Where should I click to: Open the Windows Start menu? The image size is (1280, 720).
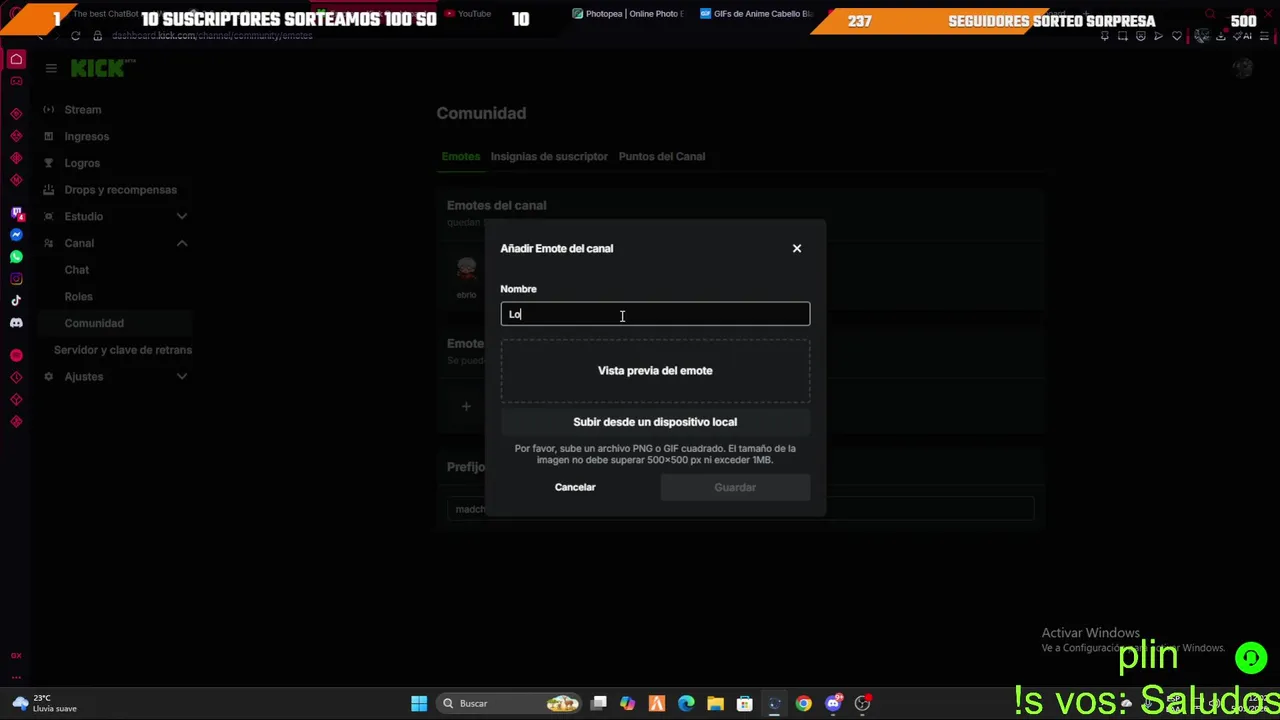tap(419, 704)
